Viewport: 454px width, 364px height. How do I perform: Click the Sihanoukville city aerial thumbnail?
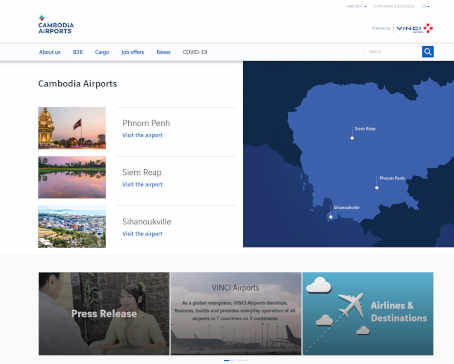72,227
